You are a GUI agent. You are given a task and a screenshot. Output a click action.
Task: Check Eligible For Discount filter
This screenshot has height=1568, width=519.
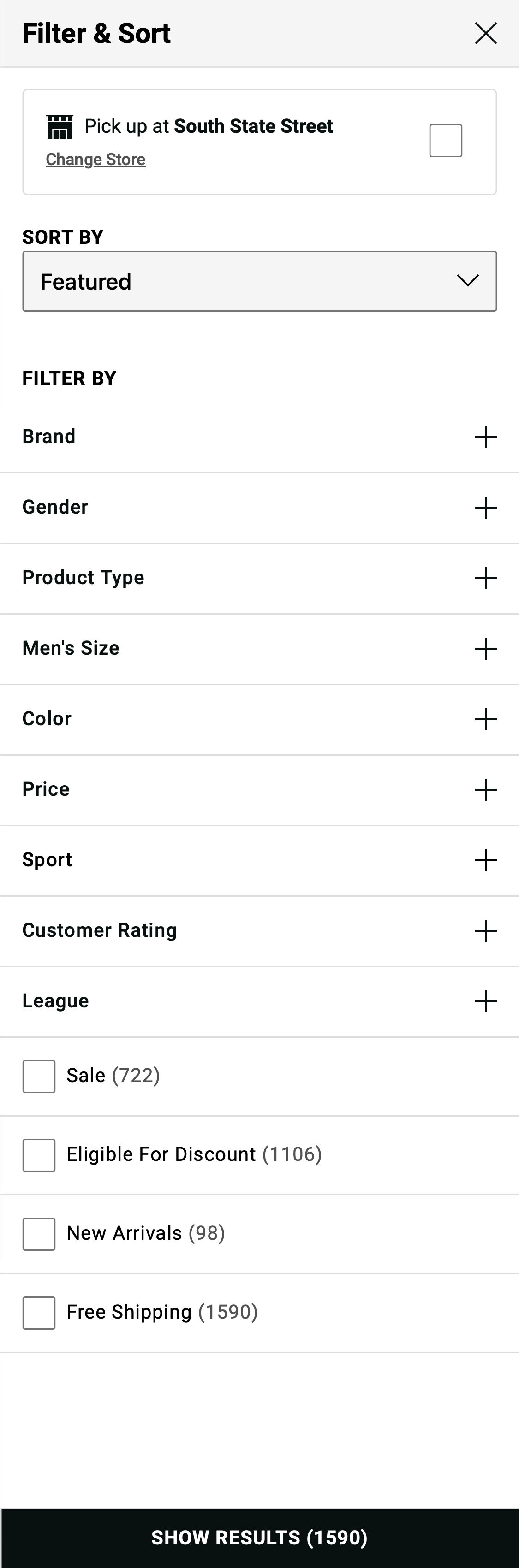pyautogui.click(x=38, y=1155)
